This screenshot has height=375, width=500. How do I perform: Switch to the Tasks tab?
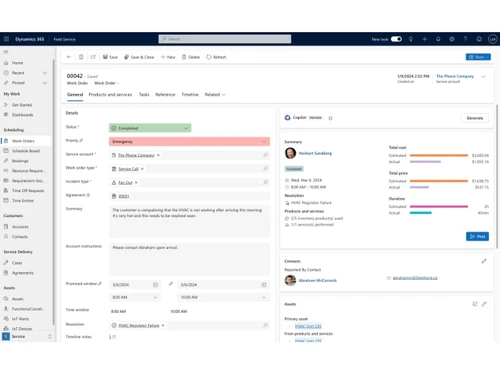click(x=144, y=95)
